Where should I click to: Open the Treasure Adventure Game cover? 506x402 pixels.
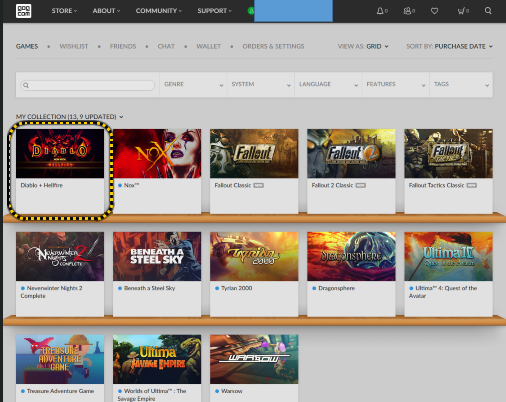pos(60,359)
